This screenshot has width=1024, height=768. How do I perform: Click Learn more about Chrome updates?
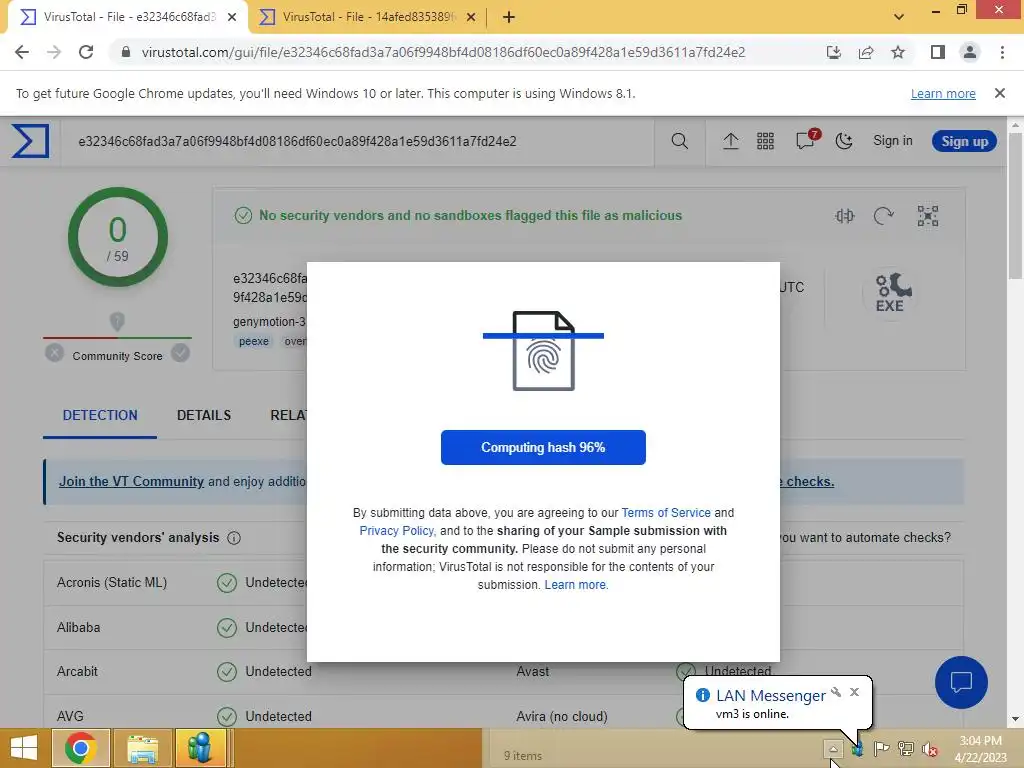(x=943, y=93)
